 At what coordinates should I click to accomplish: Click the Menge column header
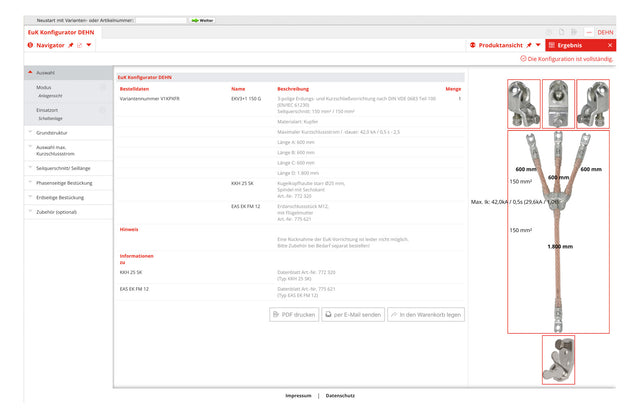click(453, 89)
